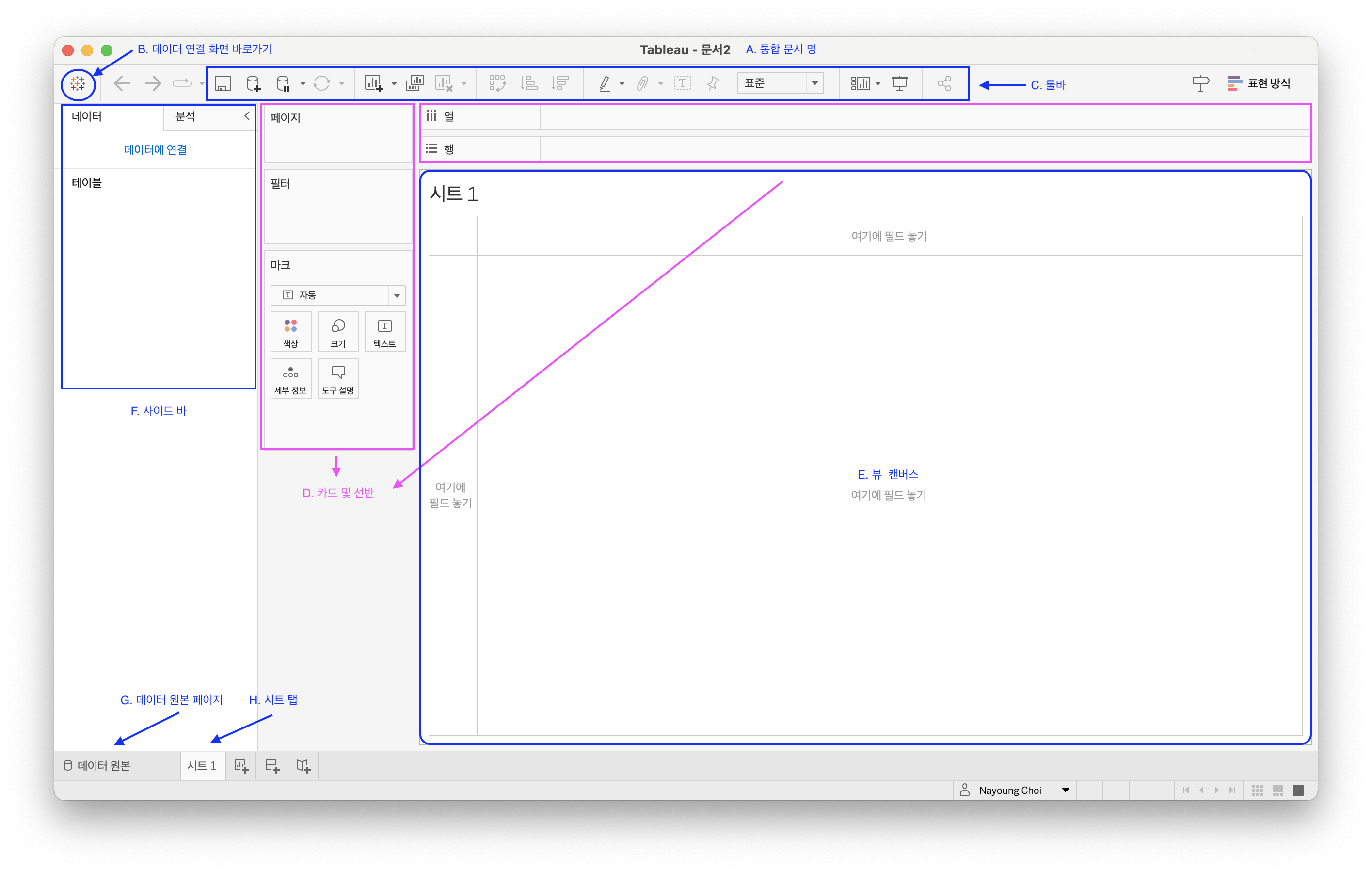Image resolution: width=1372 pixels, height=872 pixels.
Task: Show filmstrip view icon
Action: (x=1278, y=790)
